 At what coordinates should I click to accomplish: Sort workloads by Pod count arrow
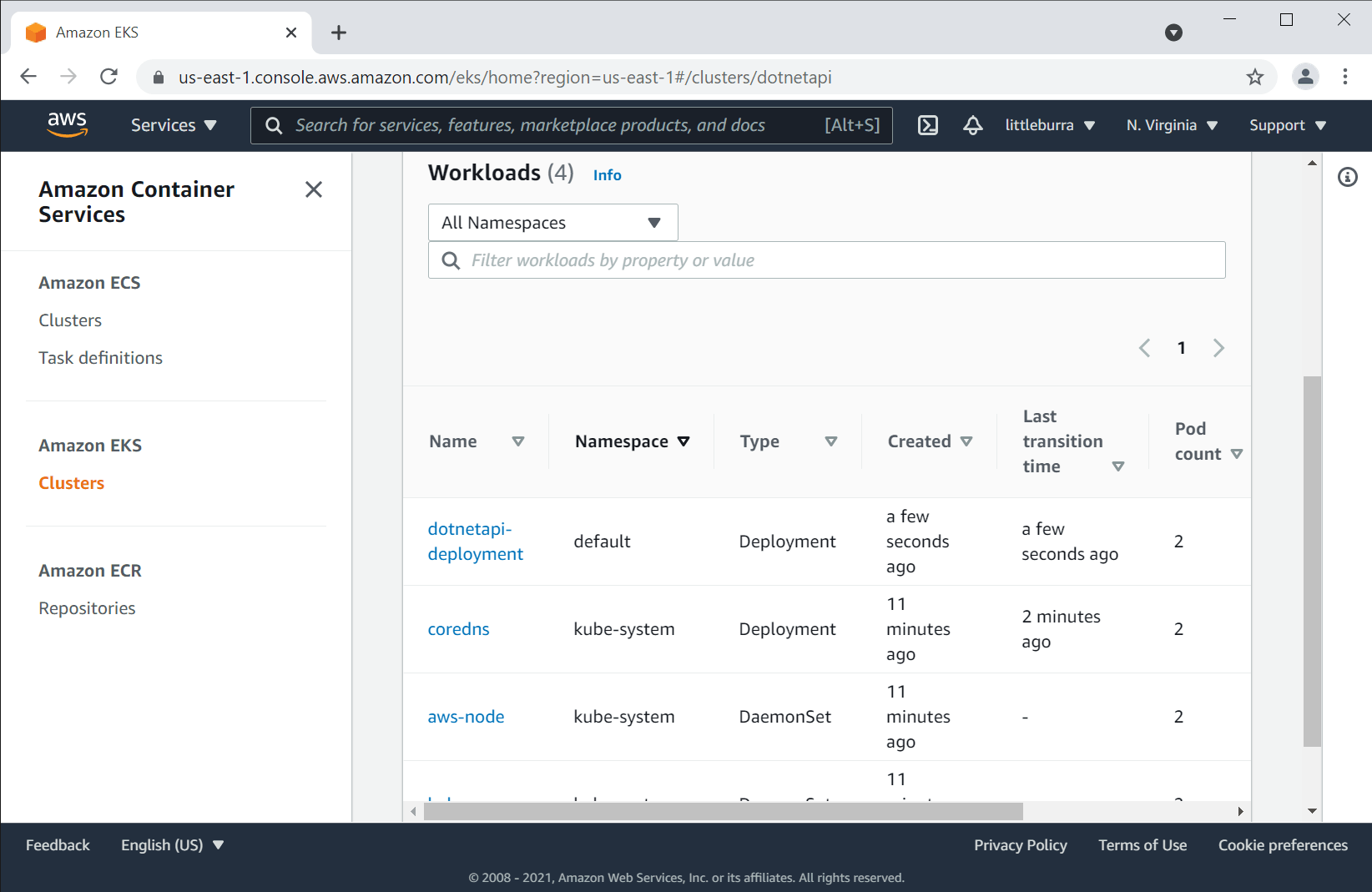pyautogui.click(x=1237, y=454)
